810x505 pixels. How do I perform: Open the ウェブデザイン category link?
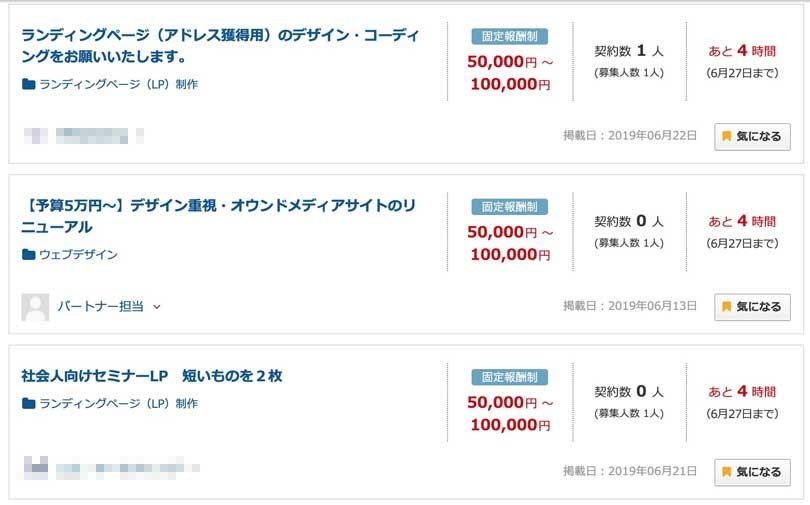tap(78, 255)
